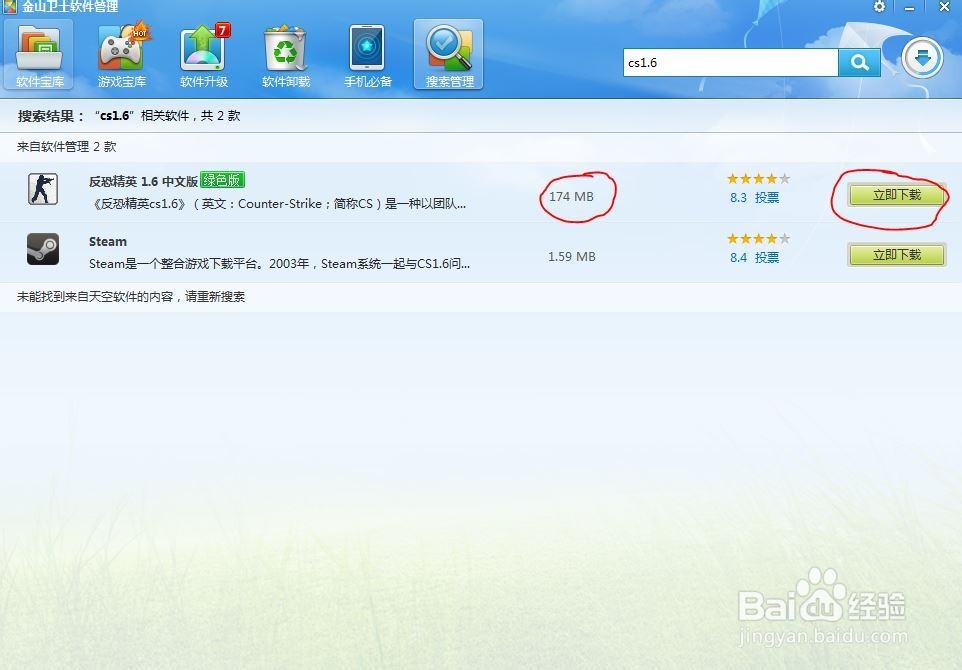This screenshot has width=962, height=670.
Task: Rate 反恐精英 using its star rating
Action: (x=757, y=178)
